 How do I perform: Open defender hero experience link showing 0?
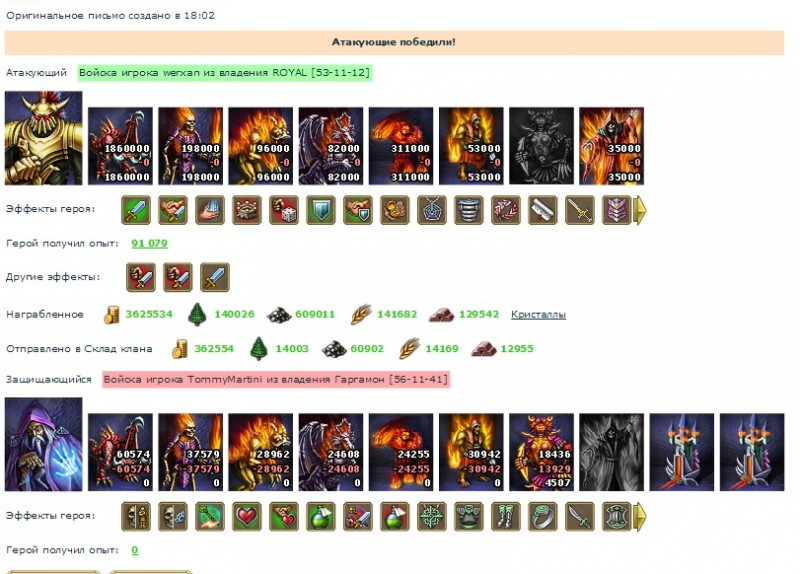pos(135,550)
